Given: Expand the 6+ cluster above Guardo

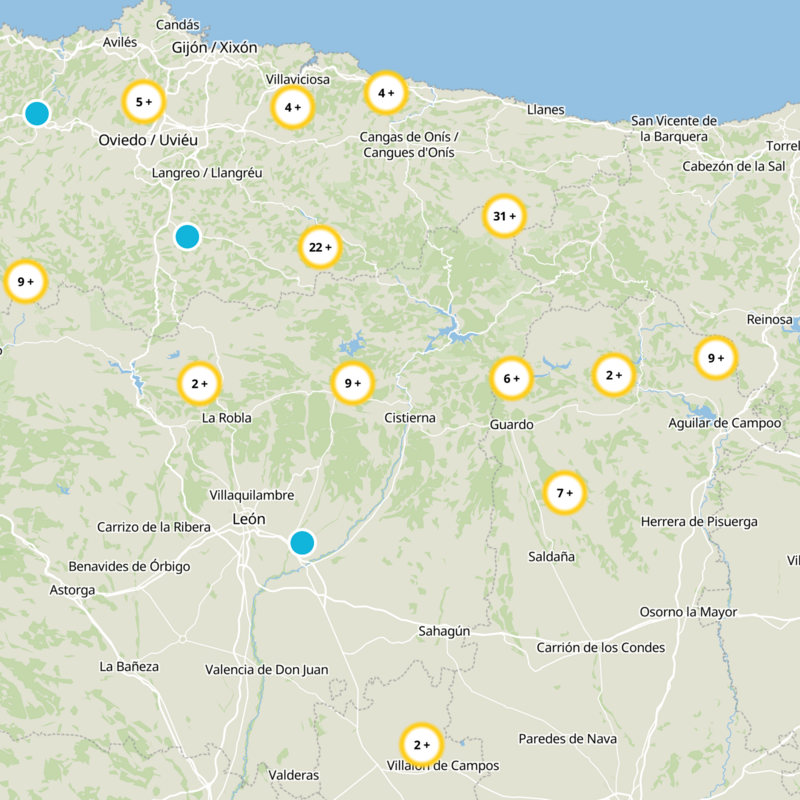Looking at the screenshot, I should tap(511, 379).
